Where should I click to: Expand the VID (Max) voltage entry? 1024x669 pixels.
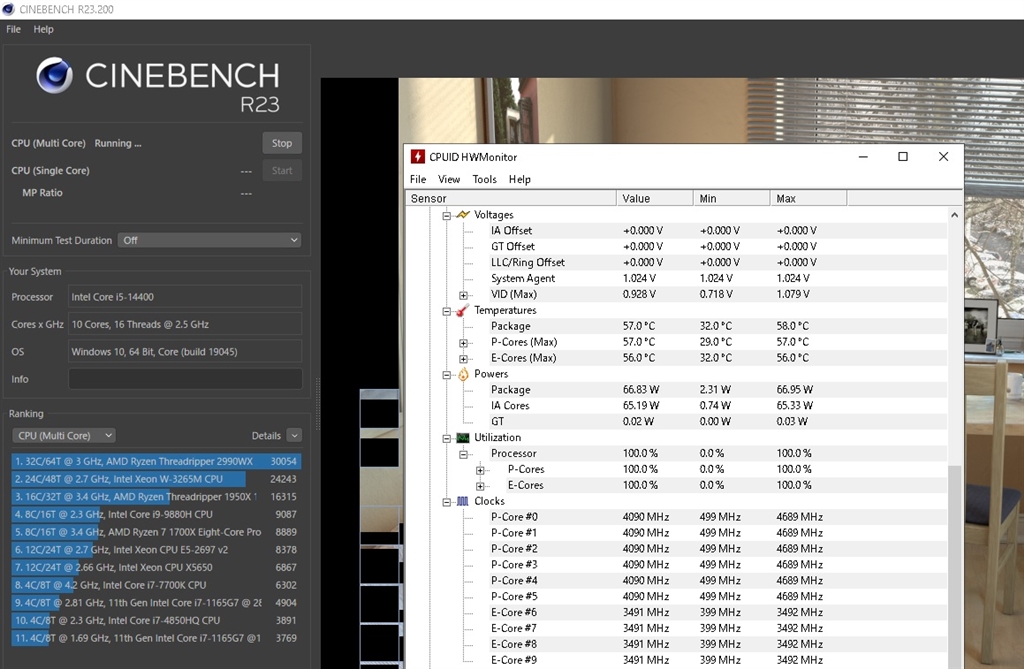click(461, 294)
